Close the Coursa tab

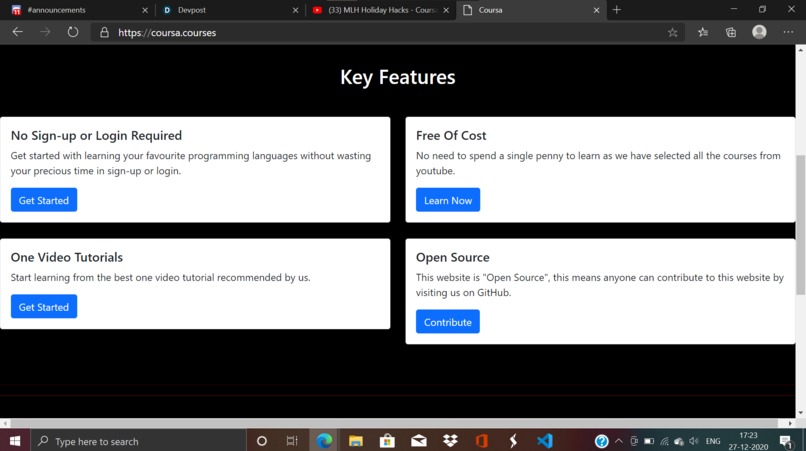(596, 10)
